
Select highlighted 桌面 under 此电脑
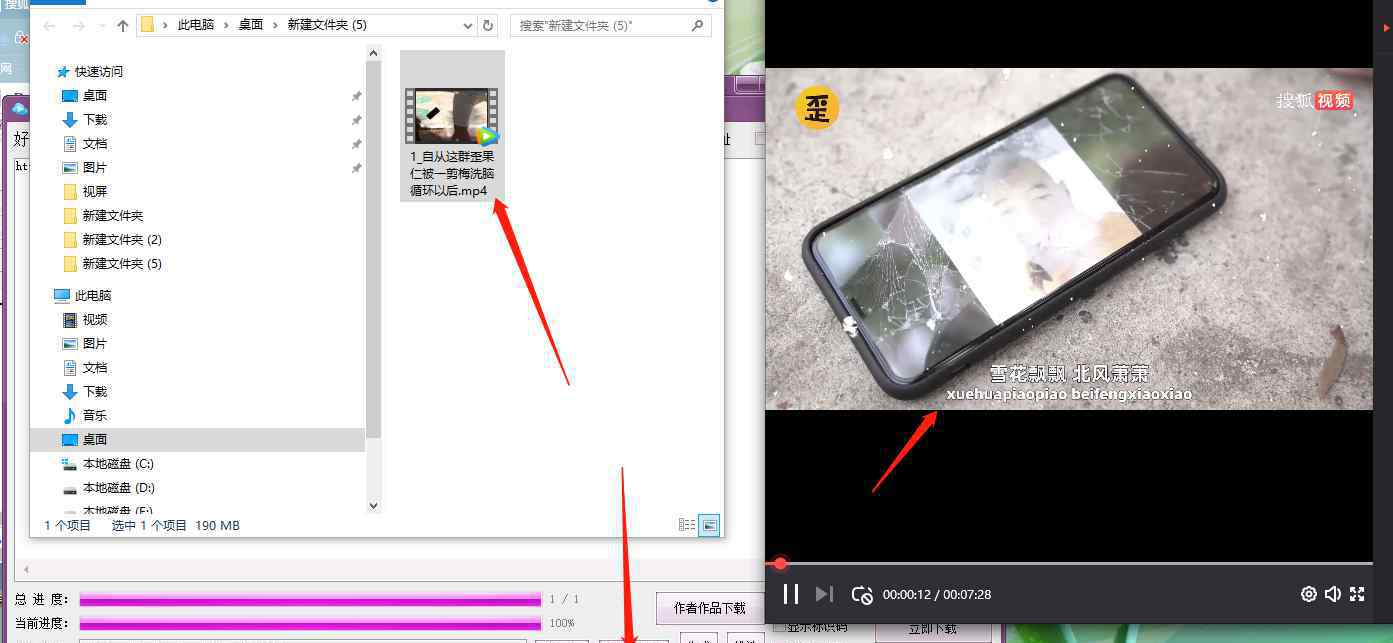[x=198, y=439]
